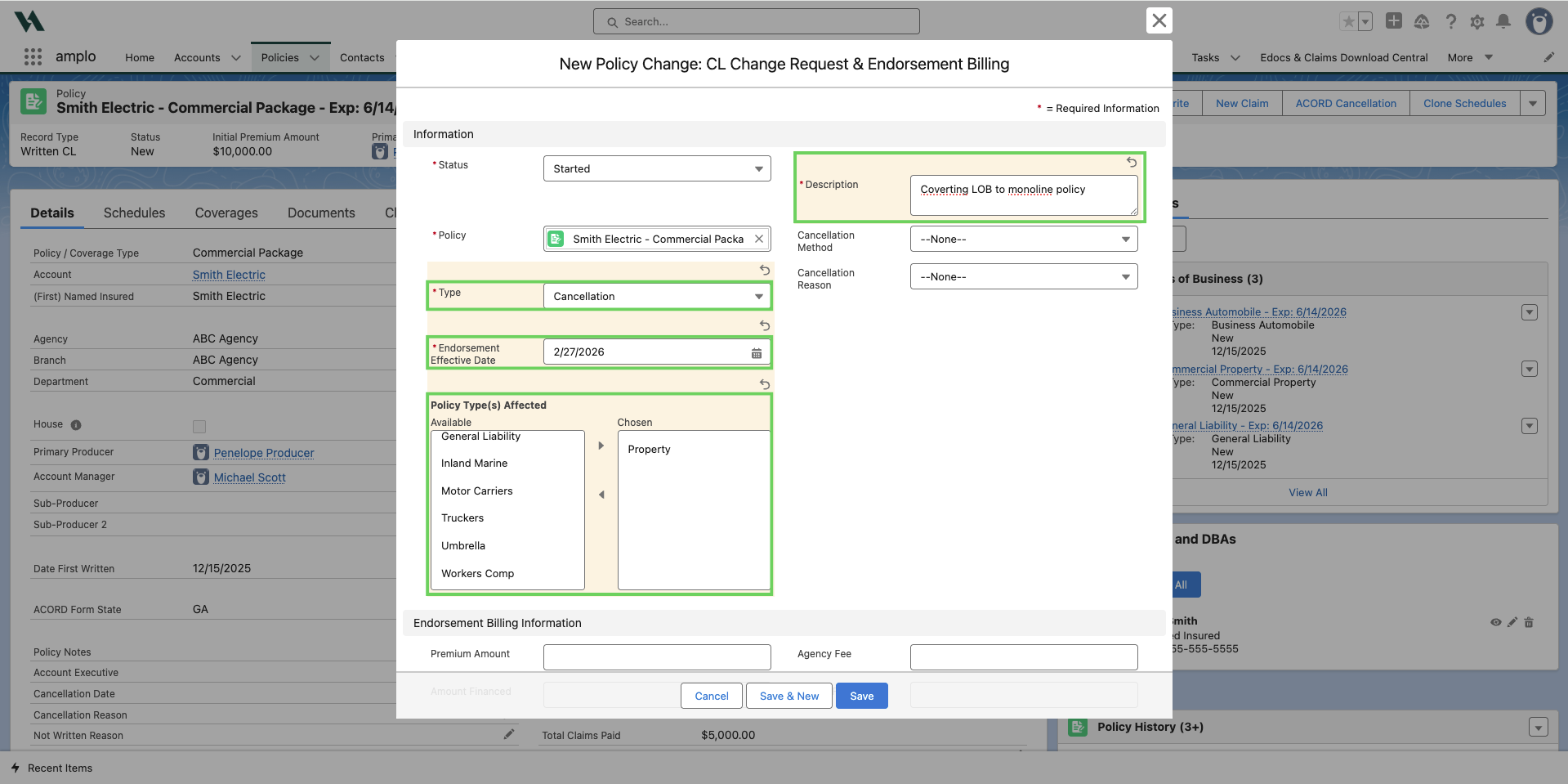Go to the Home tab
The image size is (1568, 784).
(x=140, y=57)
